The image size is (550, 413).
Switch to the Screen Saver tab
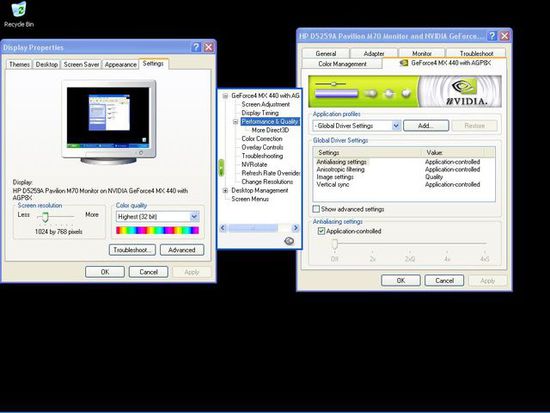(x=81, y=65)
